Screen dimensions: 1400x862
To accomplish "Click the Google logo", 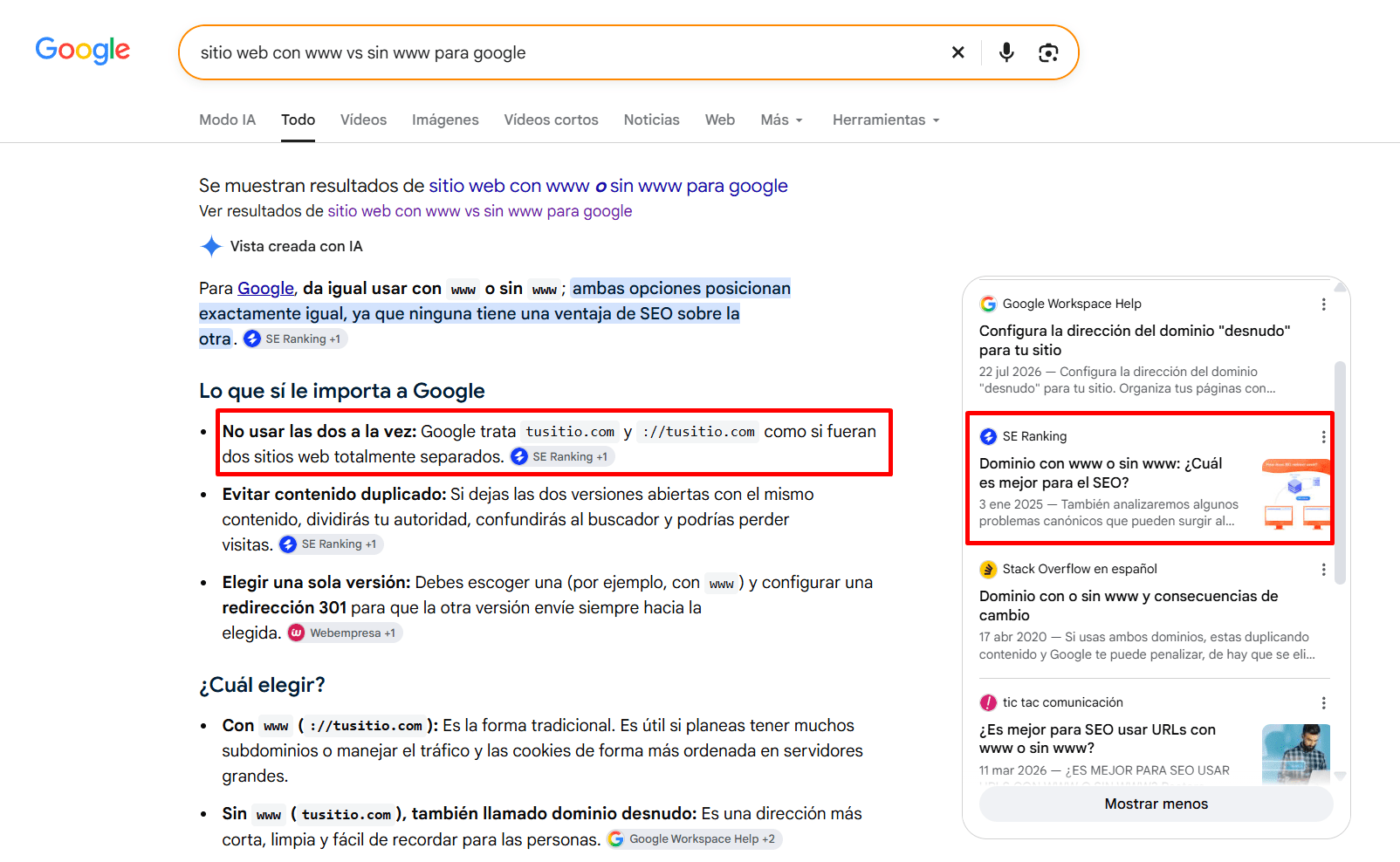I will [x=83, y=51].
